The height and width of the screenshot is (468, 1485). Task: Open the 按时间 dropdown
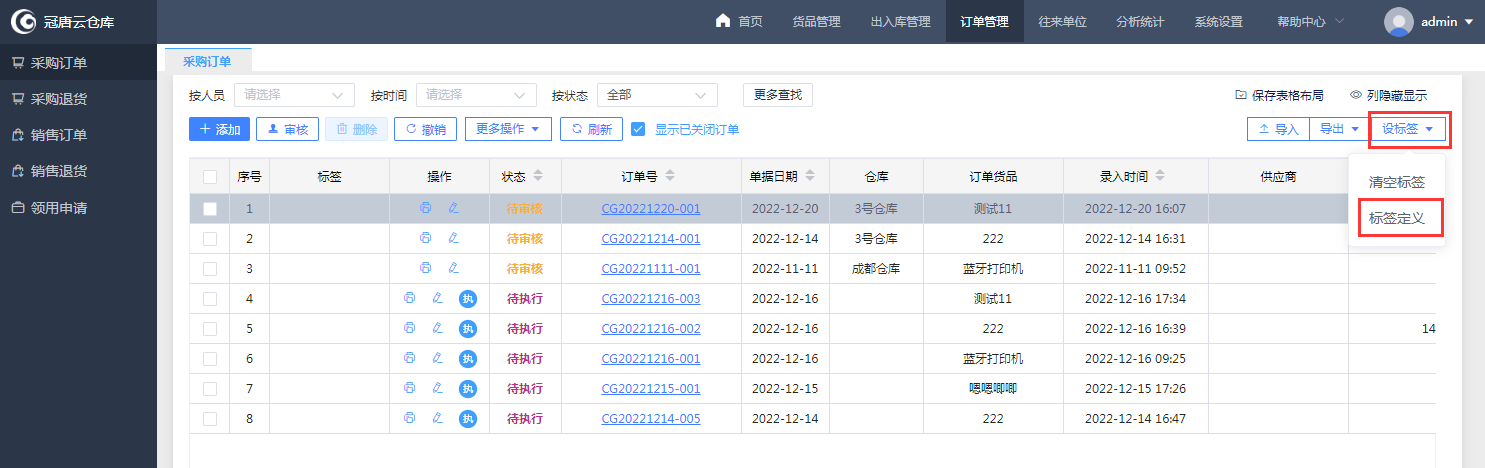(x=476, y=95)
